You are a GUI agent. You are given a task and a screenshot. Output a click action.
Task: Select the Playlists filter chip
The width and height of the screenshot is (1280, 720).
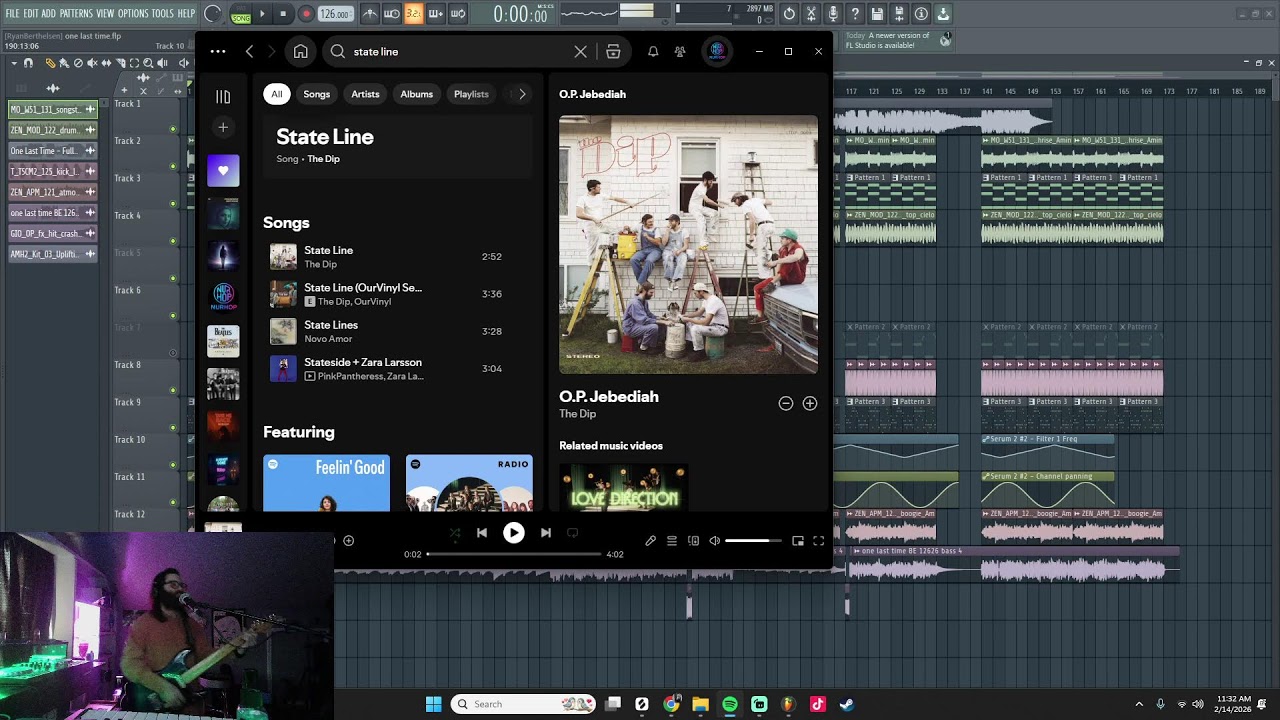pyautogui.click(x=471, y=94)
